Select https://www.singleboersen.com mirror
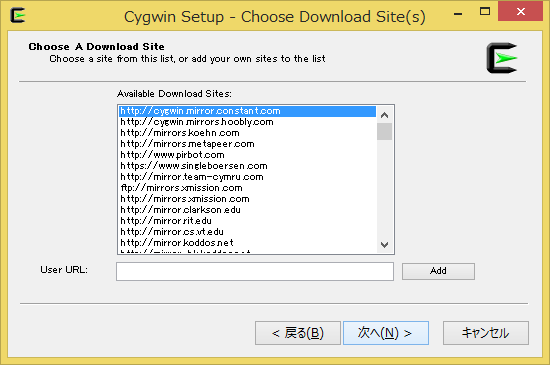This screenshot has width=550, height=365. pos(247,166)
